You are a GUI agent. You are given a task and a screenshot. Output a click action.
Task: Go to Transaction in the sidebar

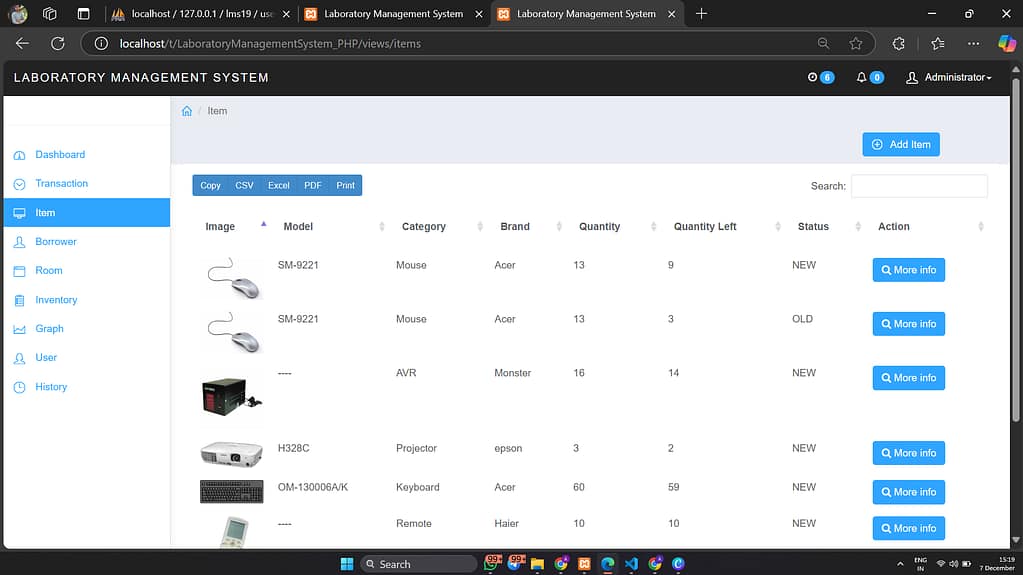[x=61, y=184]
